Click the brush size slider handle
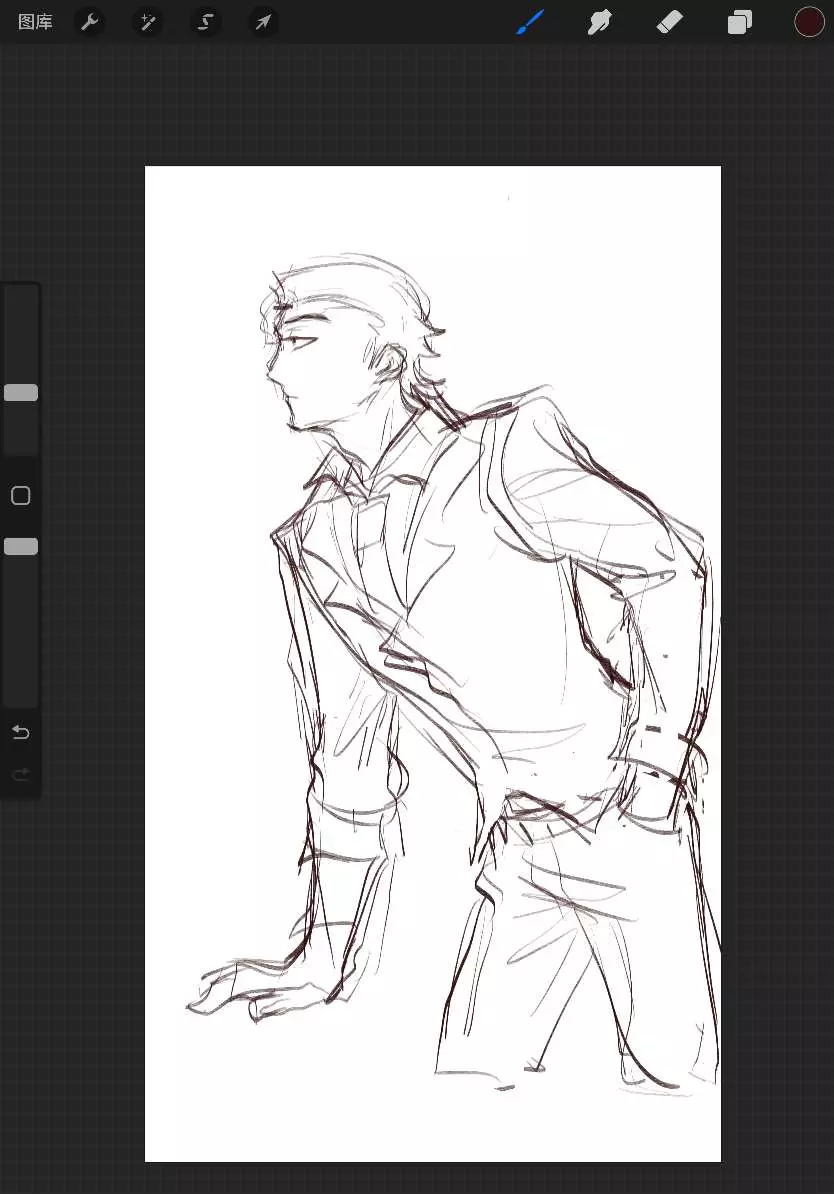Image resolution: width=834 pixels, height=1194 pixels. (x=21, y=392)
